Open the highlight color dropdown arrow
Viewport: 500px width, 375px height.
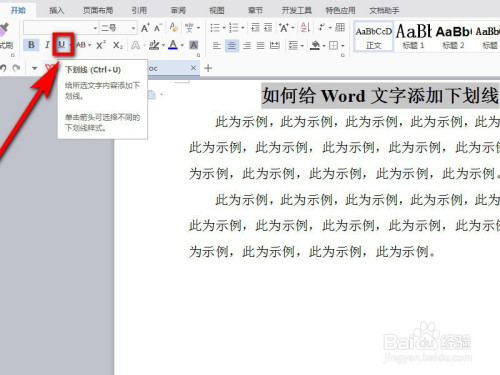[163, 45]
